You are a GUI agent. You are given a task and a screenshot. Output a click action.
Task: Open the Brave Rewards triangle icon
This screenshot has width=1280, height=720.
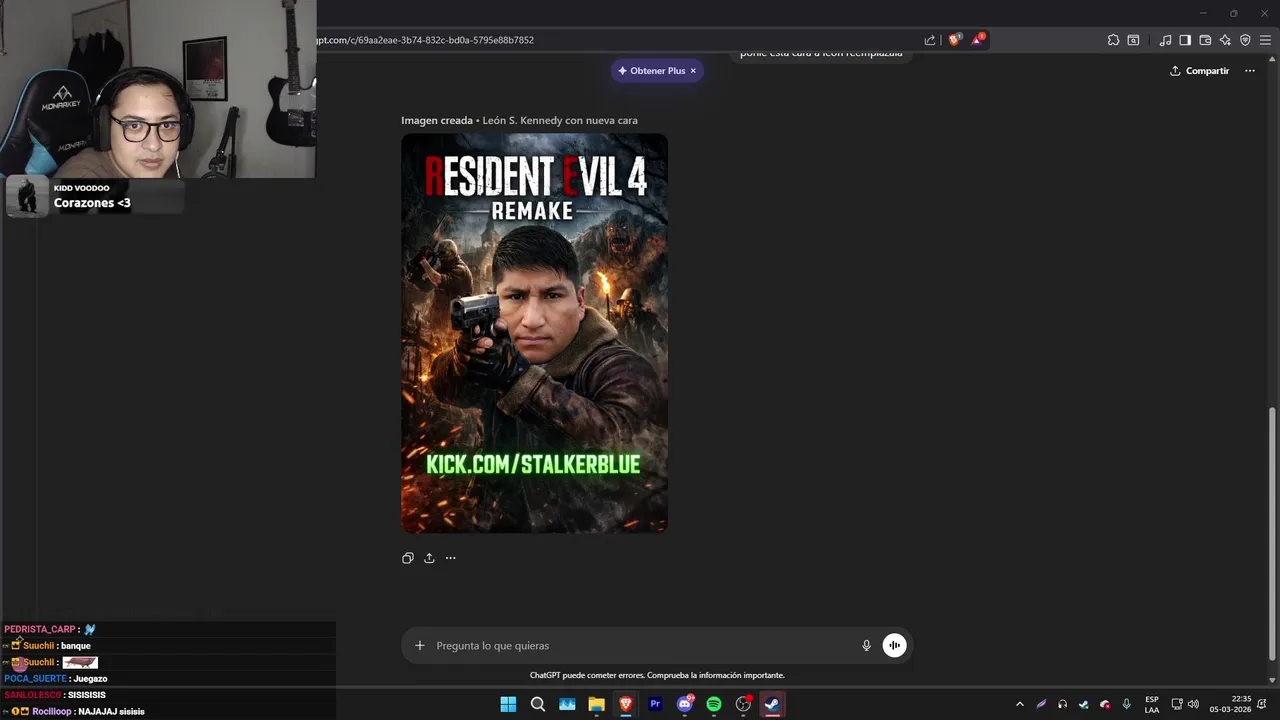pyautogui.click(x=978, y=40)
